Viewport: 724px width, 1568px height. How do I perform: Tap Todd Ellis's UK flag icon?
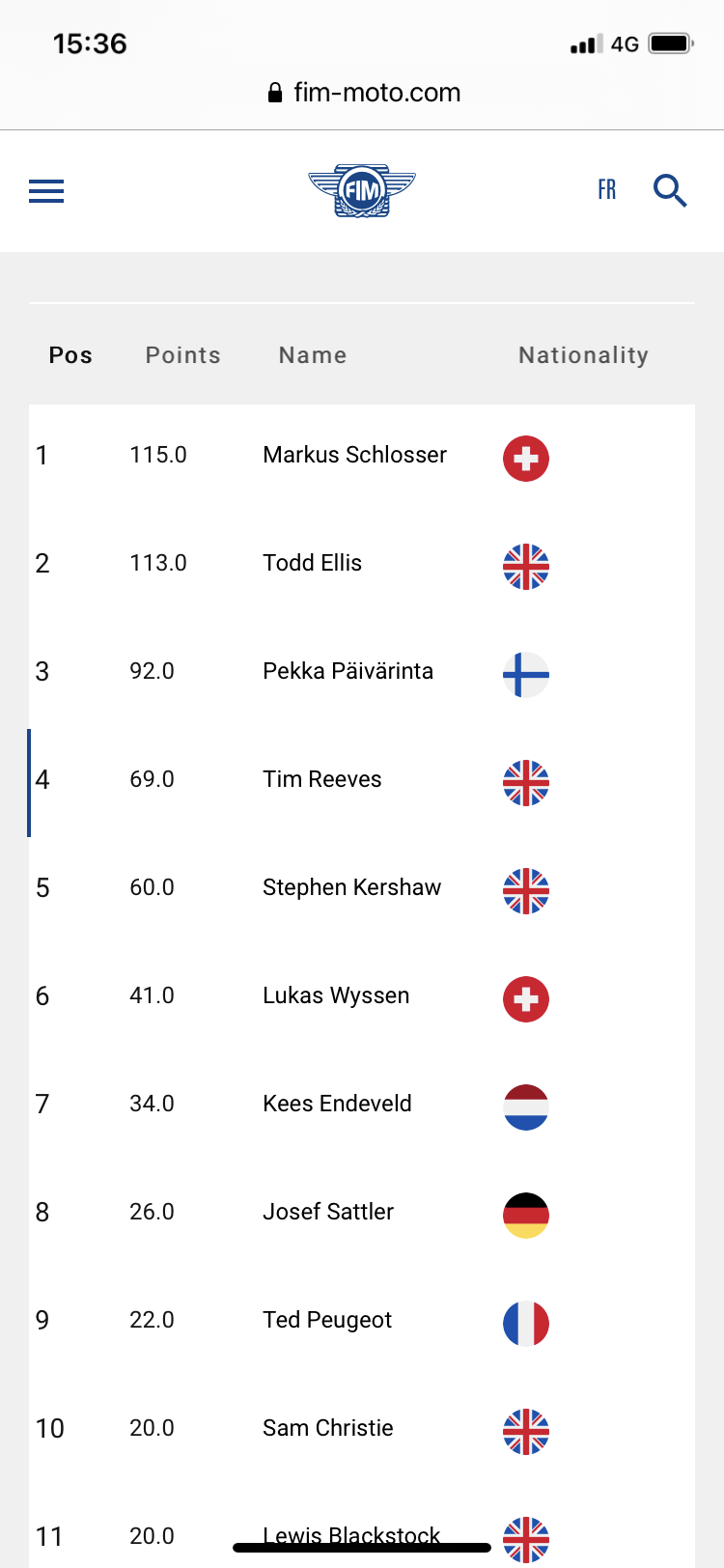pos(526,567)
